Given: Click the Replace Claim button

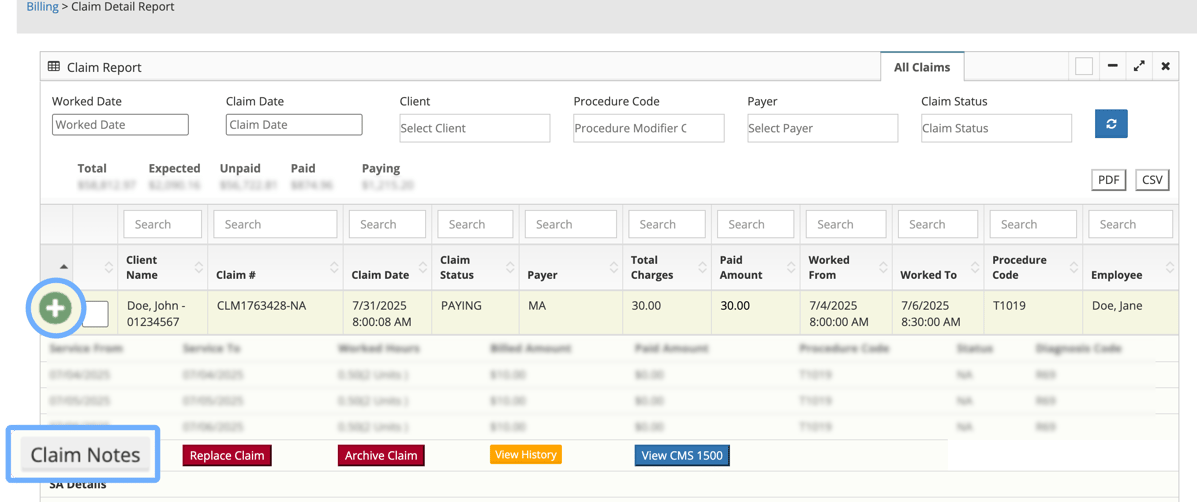Looking at the screenshot, I should [x=227, y=456].
